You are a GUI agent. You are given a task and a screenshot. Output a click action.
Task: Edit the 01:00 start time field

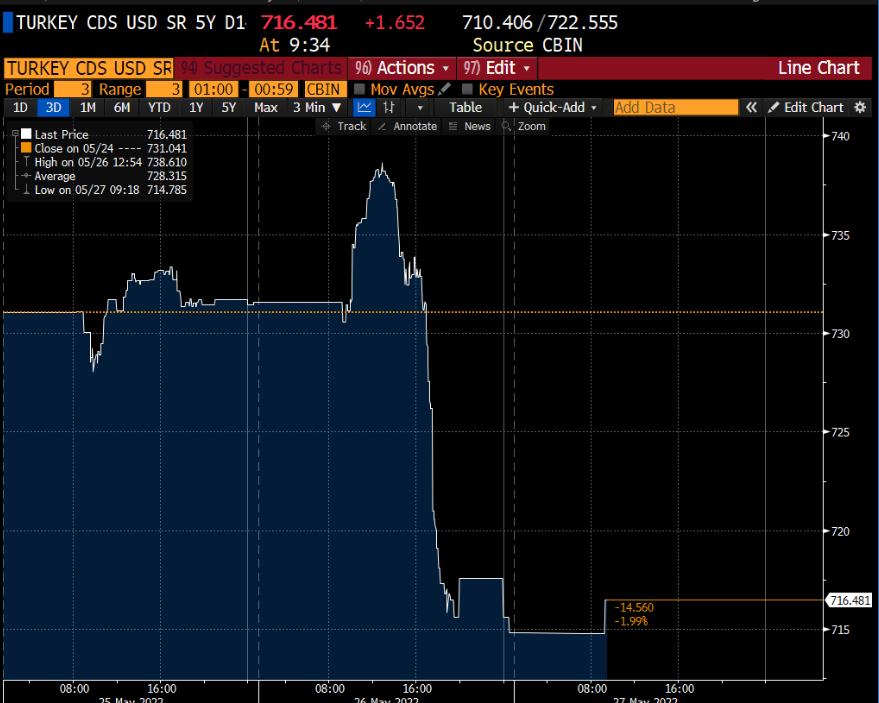pyautogui.click(x=214, y=89)
